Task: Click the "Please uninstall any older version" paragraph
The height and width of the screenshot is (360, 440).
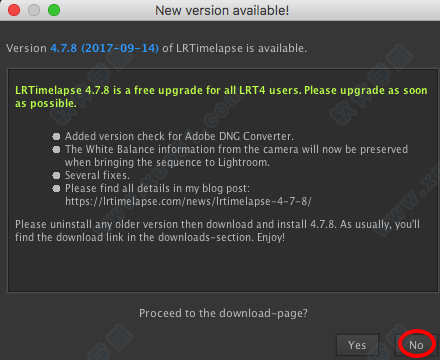Action: coord(217,231)
